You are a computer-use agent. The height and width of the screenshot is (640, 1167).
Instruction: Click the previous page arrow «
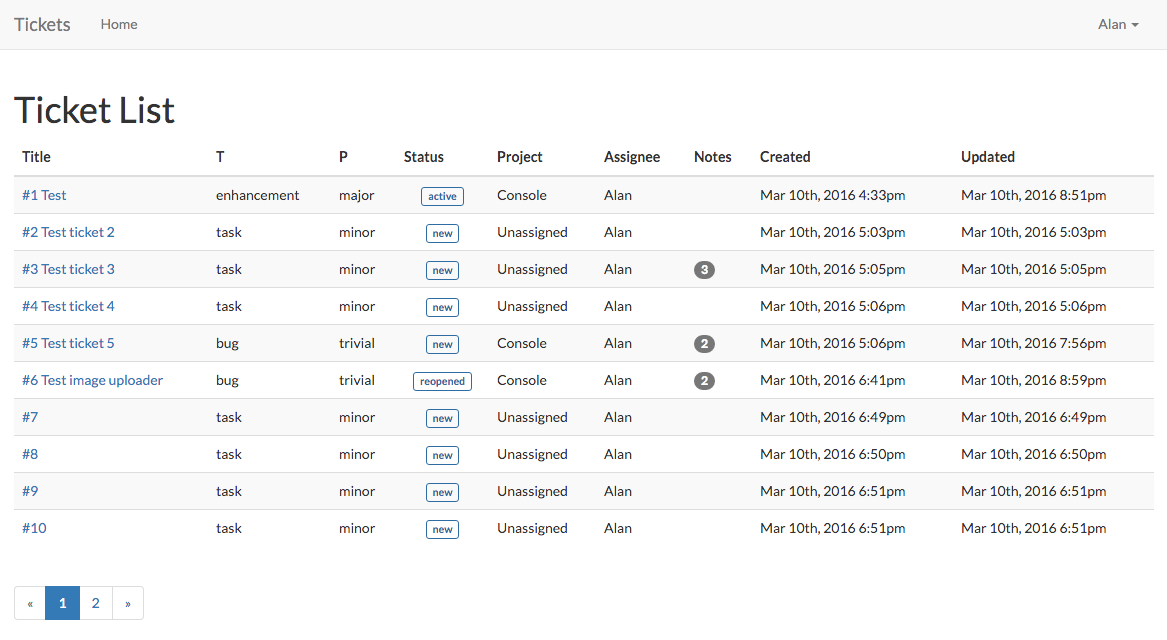pos(30,604)
